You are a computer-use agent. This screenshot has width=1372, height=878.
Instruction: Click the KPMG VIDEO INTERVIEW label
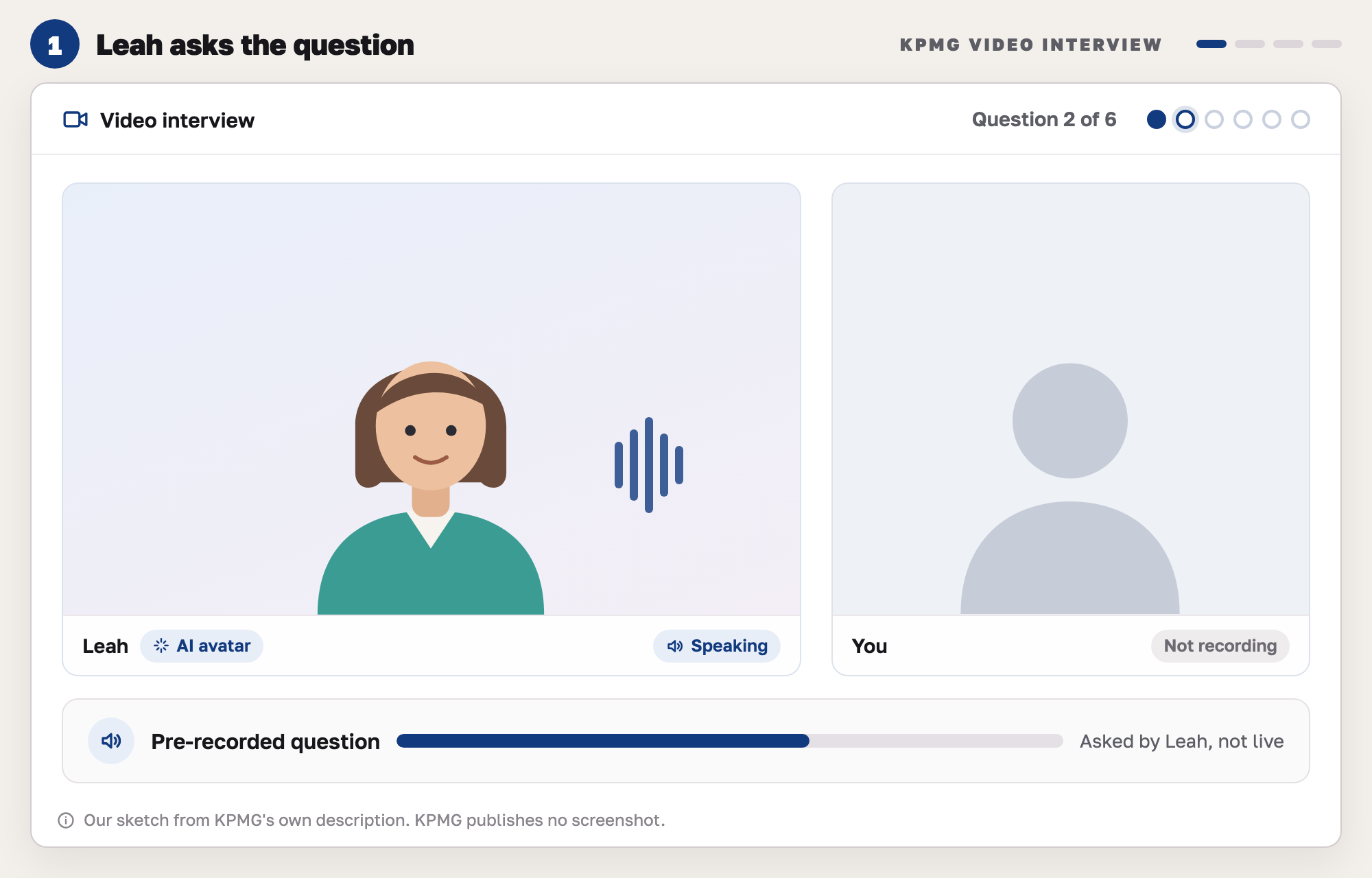(x=1030, y=45)
